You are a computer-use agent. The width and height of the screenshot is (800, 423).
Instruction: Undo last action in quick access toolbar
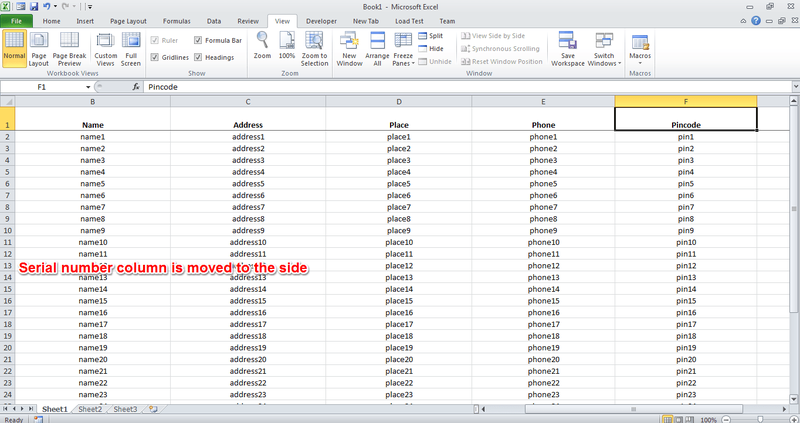[46, 7]
